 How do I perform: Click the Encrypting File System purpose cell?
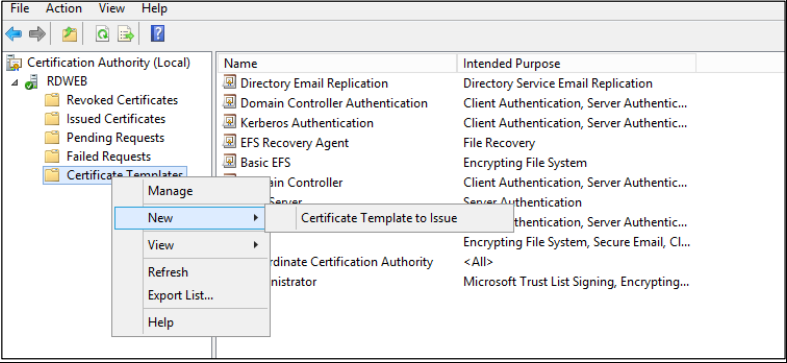click(525, 163)
